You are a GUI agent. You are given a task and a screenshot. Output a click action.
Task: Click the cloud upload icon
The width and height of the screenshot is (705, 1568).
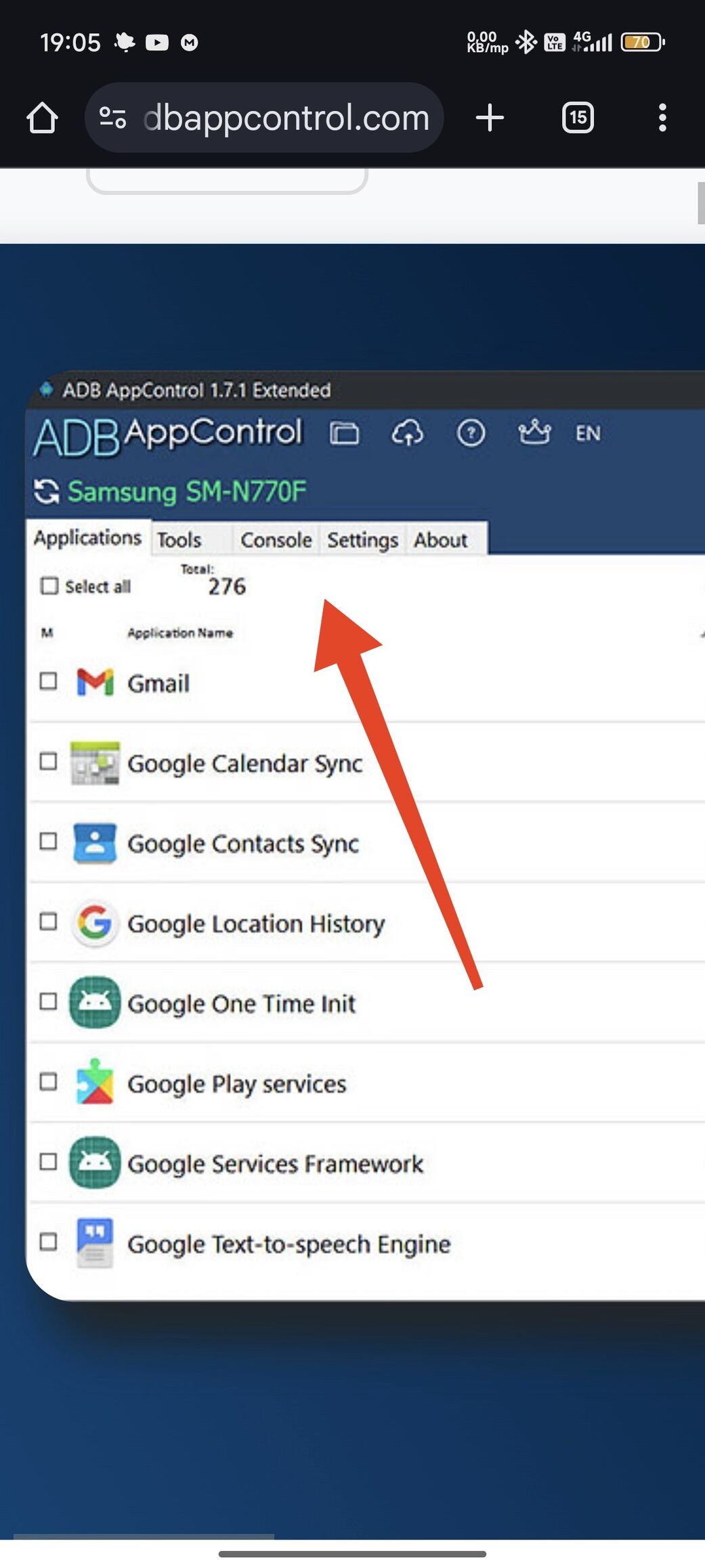tap(407, 433)
